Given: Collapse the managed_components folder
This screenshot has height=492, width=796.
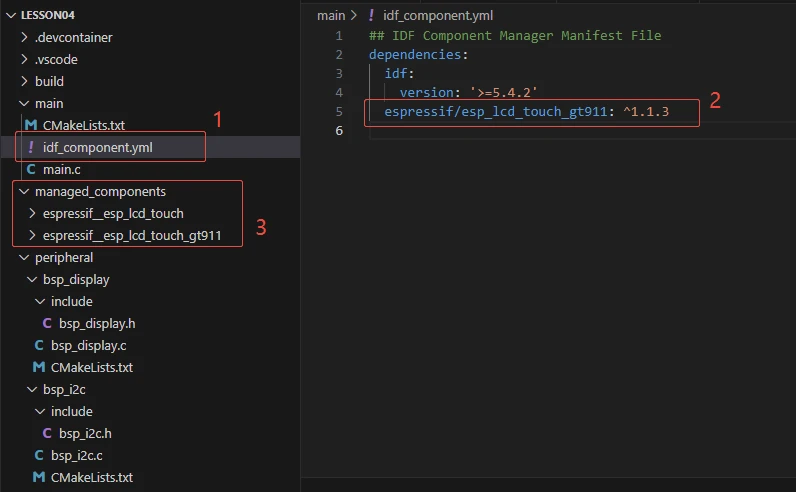Looking at the screenshot, I should point(25,191).
